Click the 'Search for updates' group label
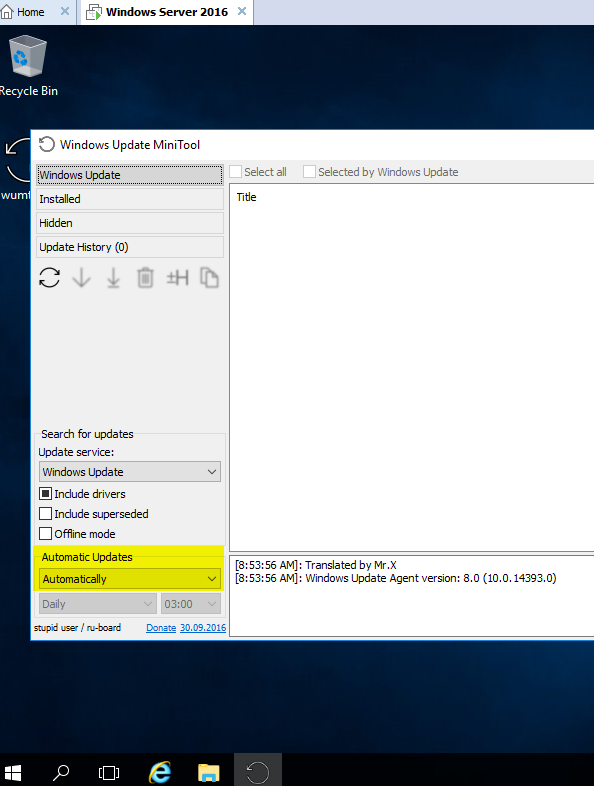The height and width of the screenshot is (786, 594). [87, 434]
